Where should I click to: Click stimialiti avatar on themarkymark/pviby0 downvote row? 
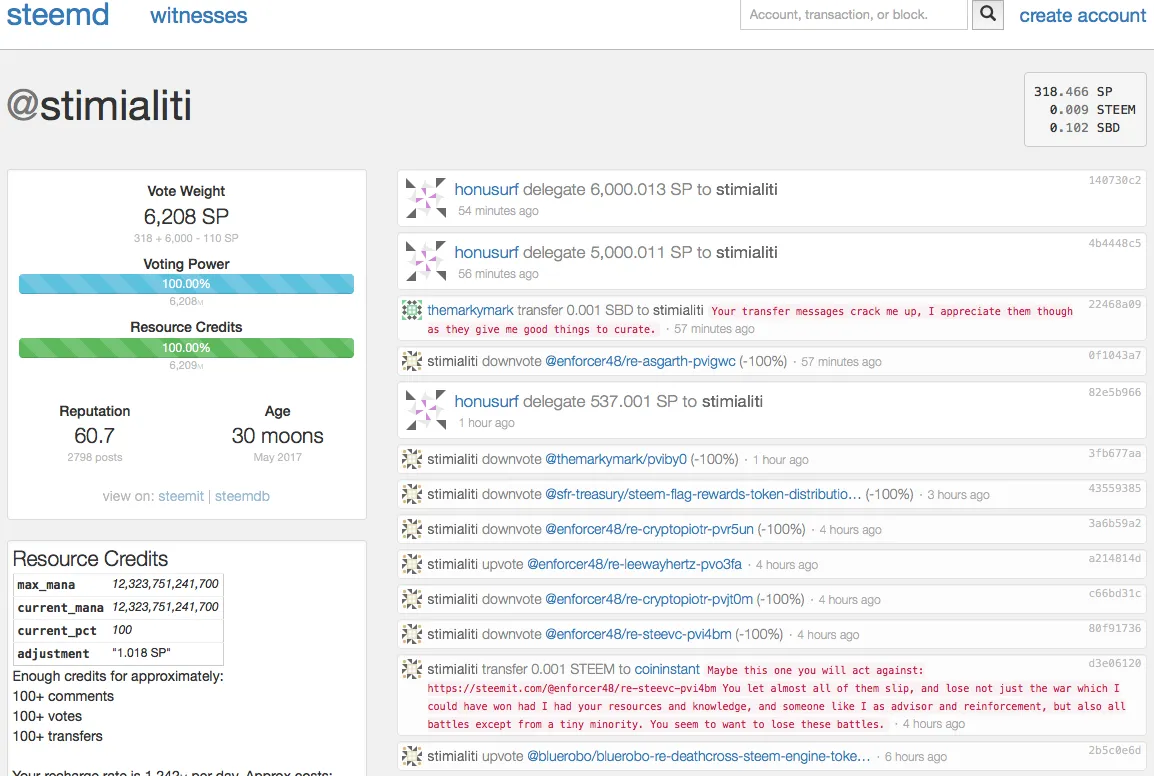(412, 459)
